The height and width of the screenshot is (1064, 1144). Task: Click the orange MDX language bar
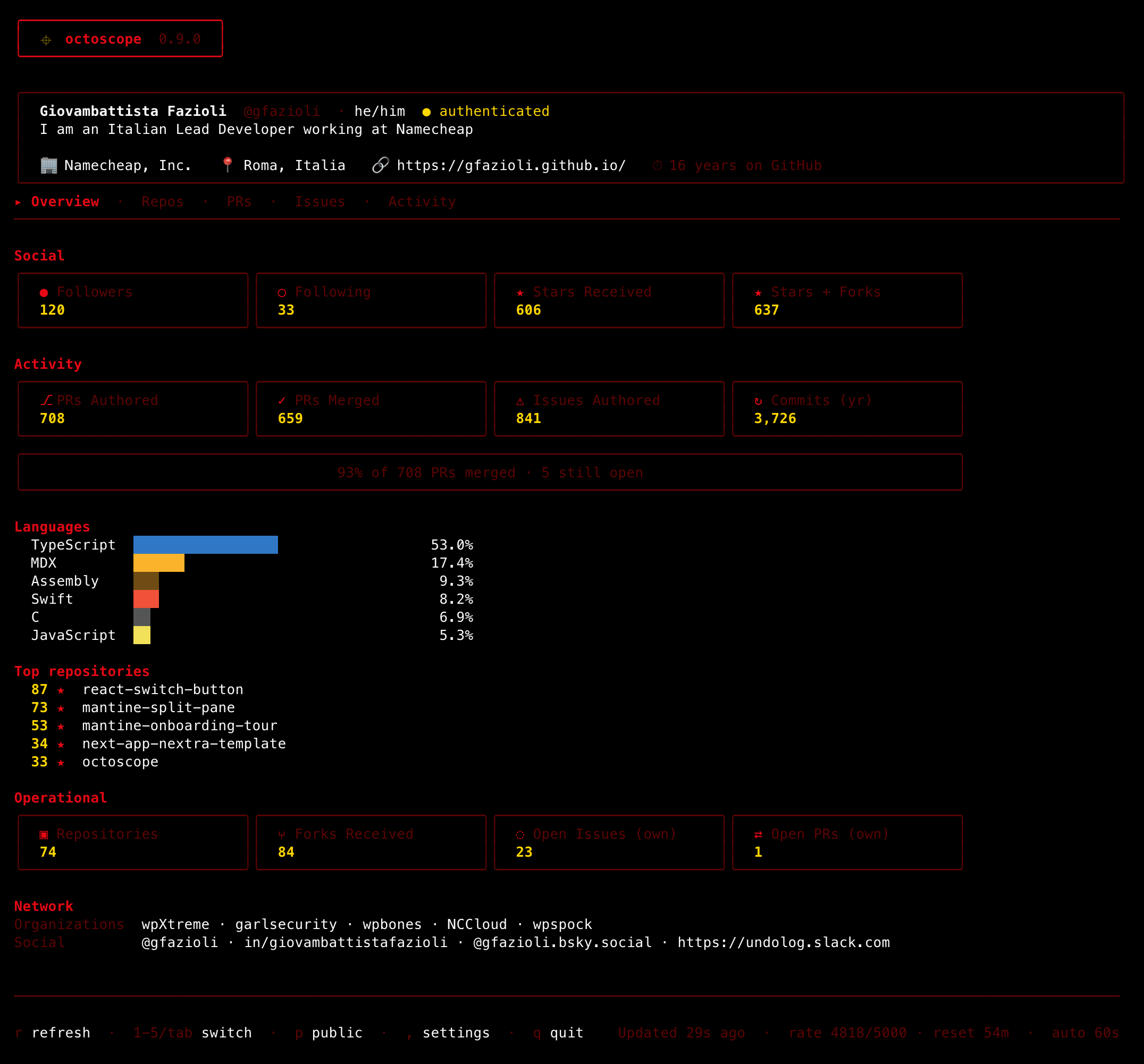[159, 562]
